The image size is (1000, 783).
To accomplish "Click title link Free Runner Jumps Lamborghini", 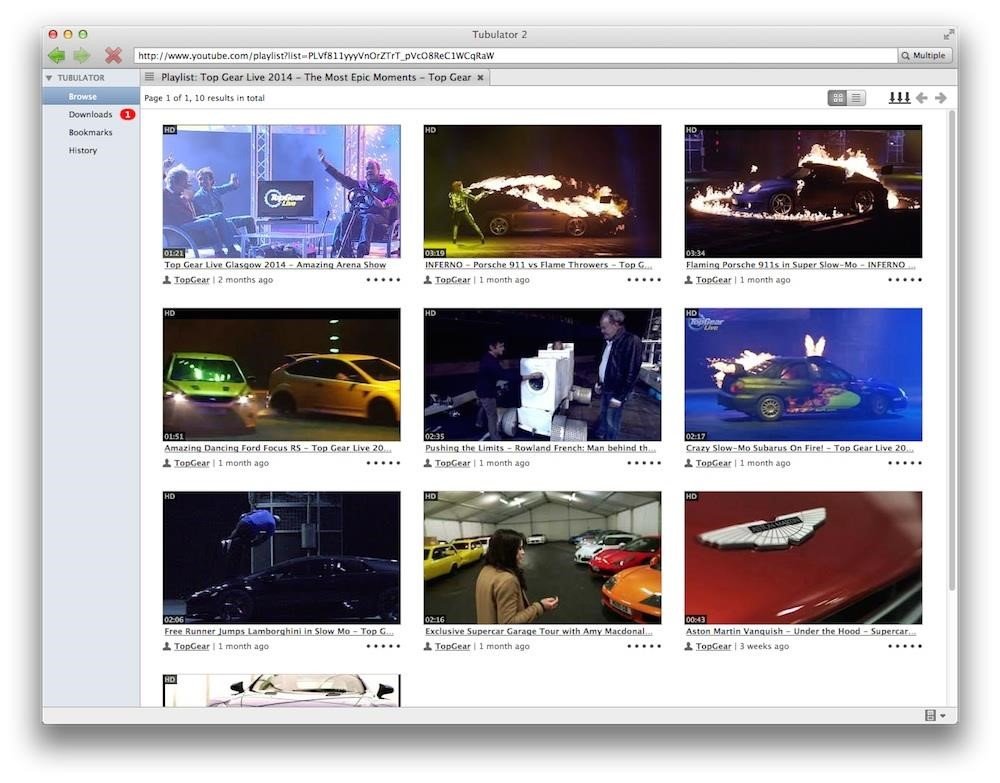I will coord(279,631).
